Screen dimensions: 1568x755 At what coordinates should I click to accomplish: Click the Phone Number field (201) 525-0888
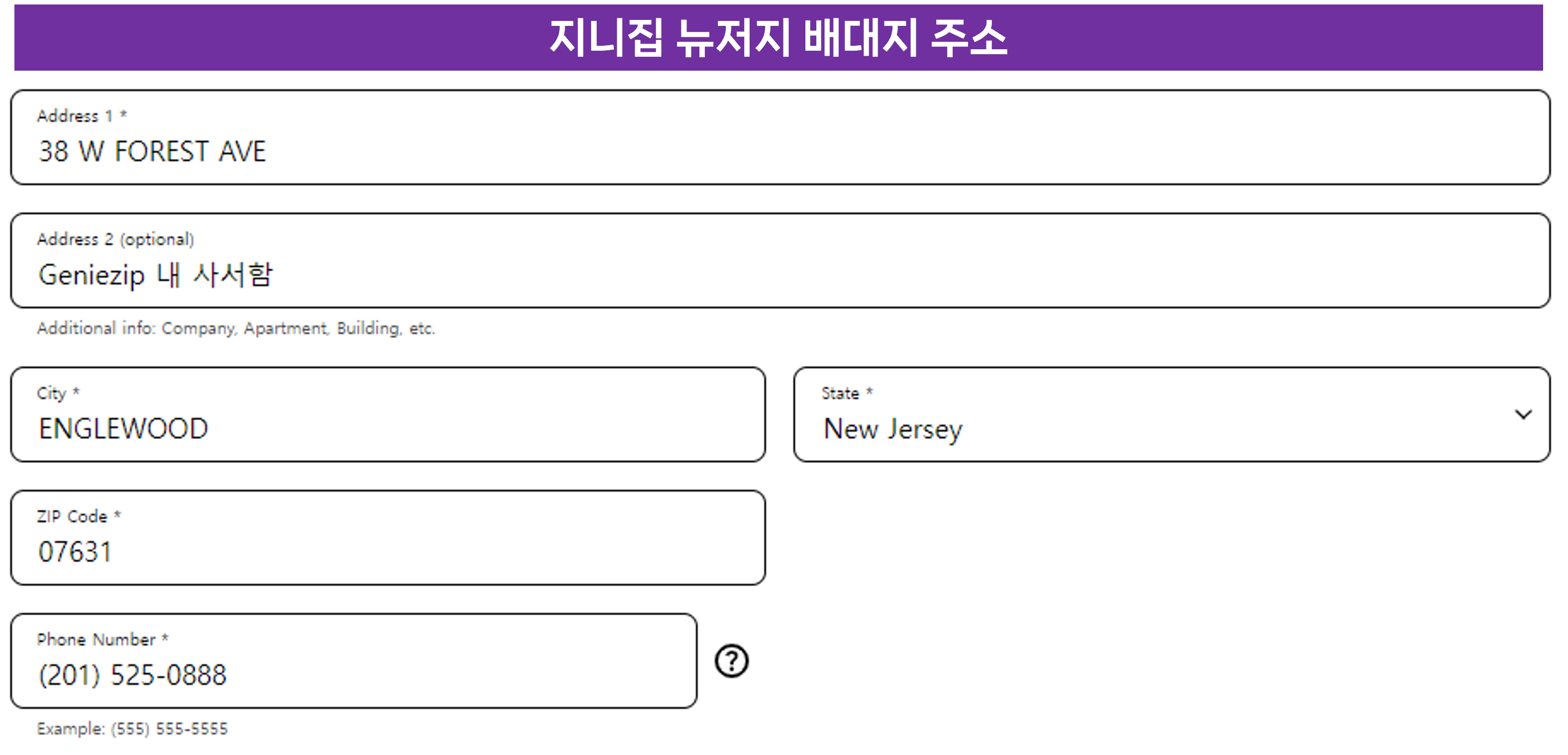(x=354, y=660)
